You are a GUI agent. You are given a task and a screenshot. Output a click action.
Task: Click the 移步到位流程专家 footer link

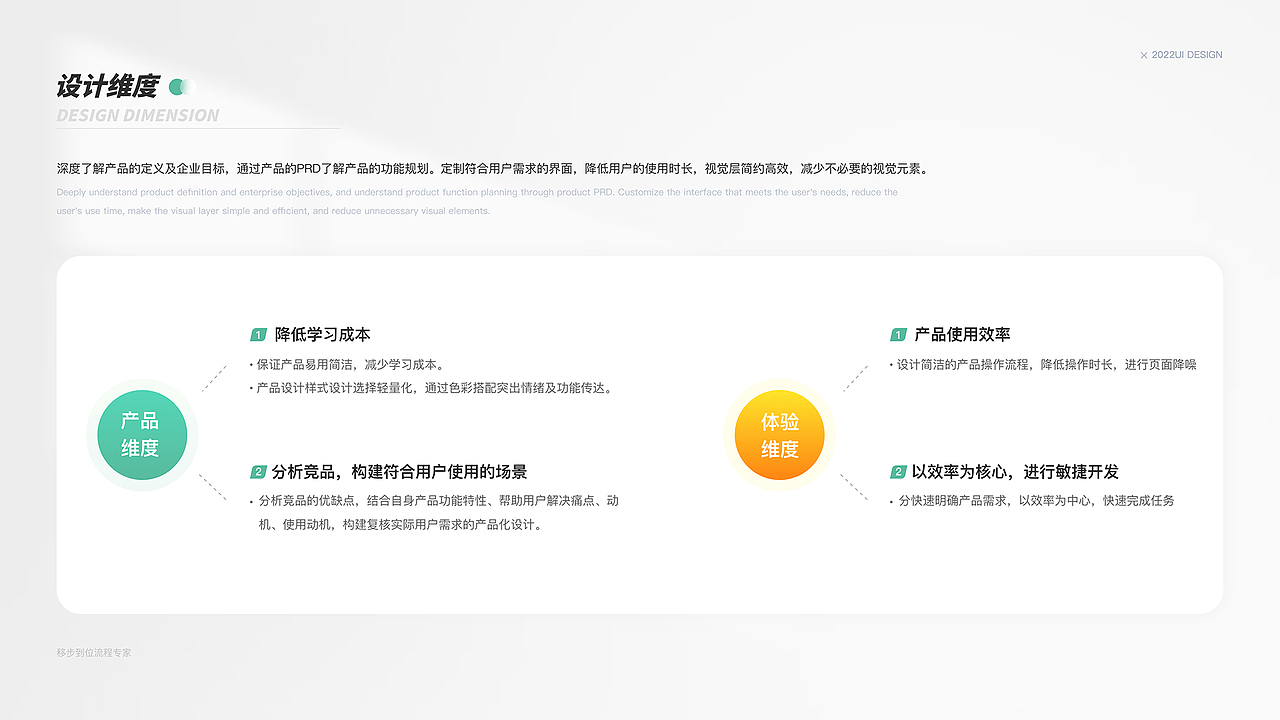point(96,653)
